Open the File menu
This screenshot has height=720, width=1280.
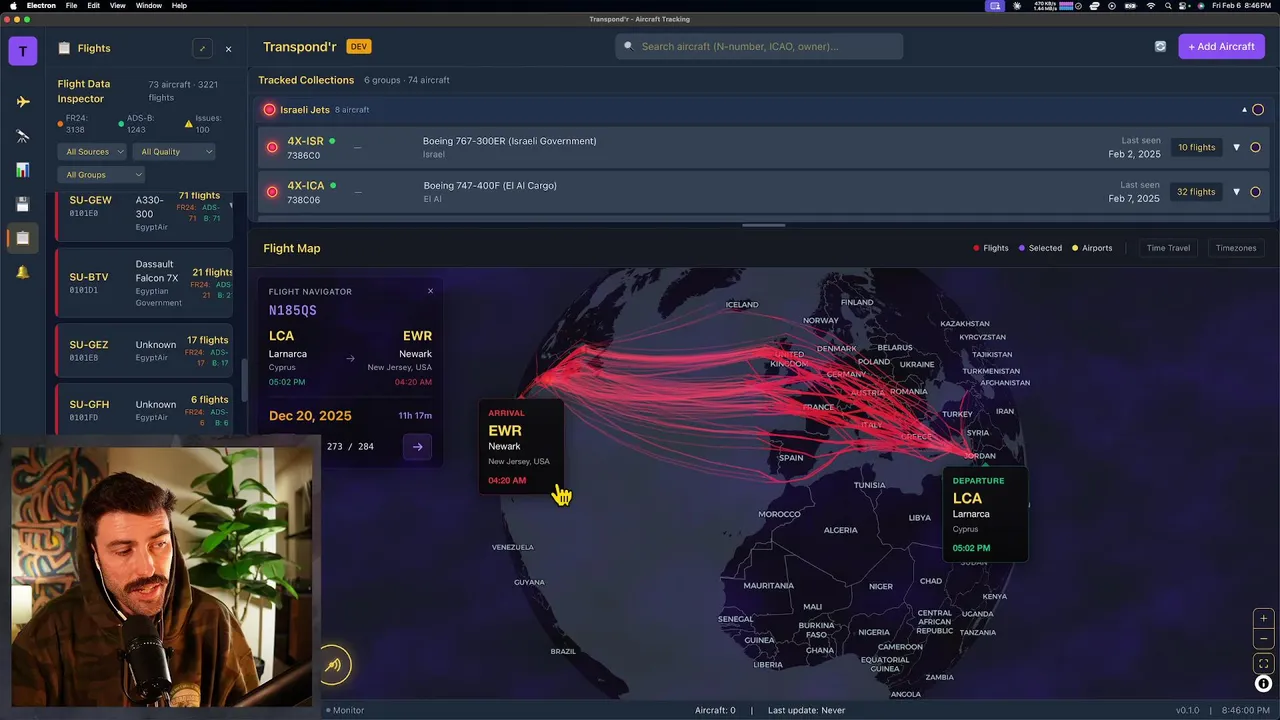[72, 6]
